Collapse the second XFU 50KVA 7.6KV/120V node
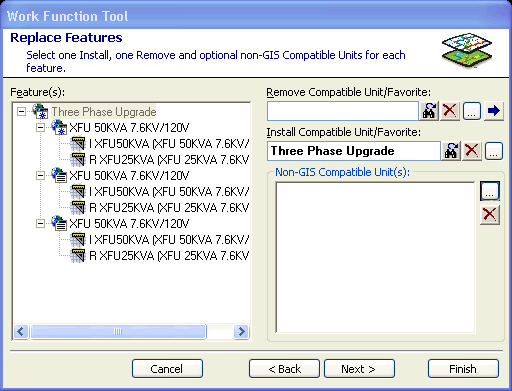This screenshot has width=512, height=391. click(x=40, y=175)
